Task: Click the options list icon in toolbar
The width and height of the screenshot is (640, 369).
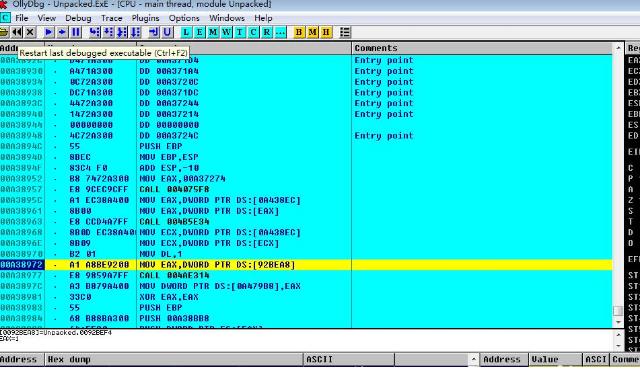Action: click(x=345, y=32)
